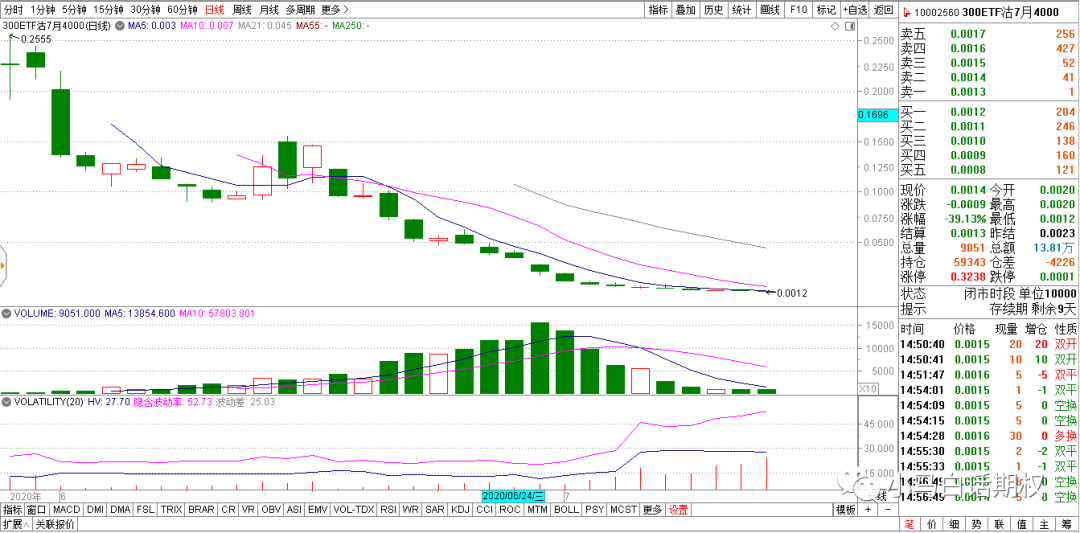Click the 笔 tick tab at bottom right

click(909, 524)
